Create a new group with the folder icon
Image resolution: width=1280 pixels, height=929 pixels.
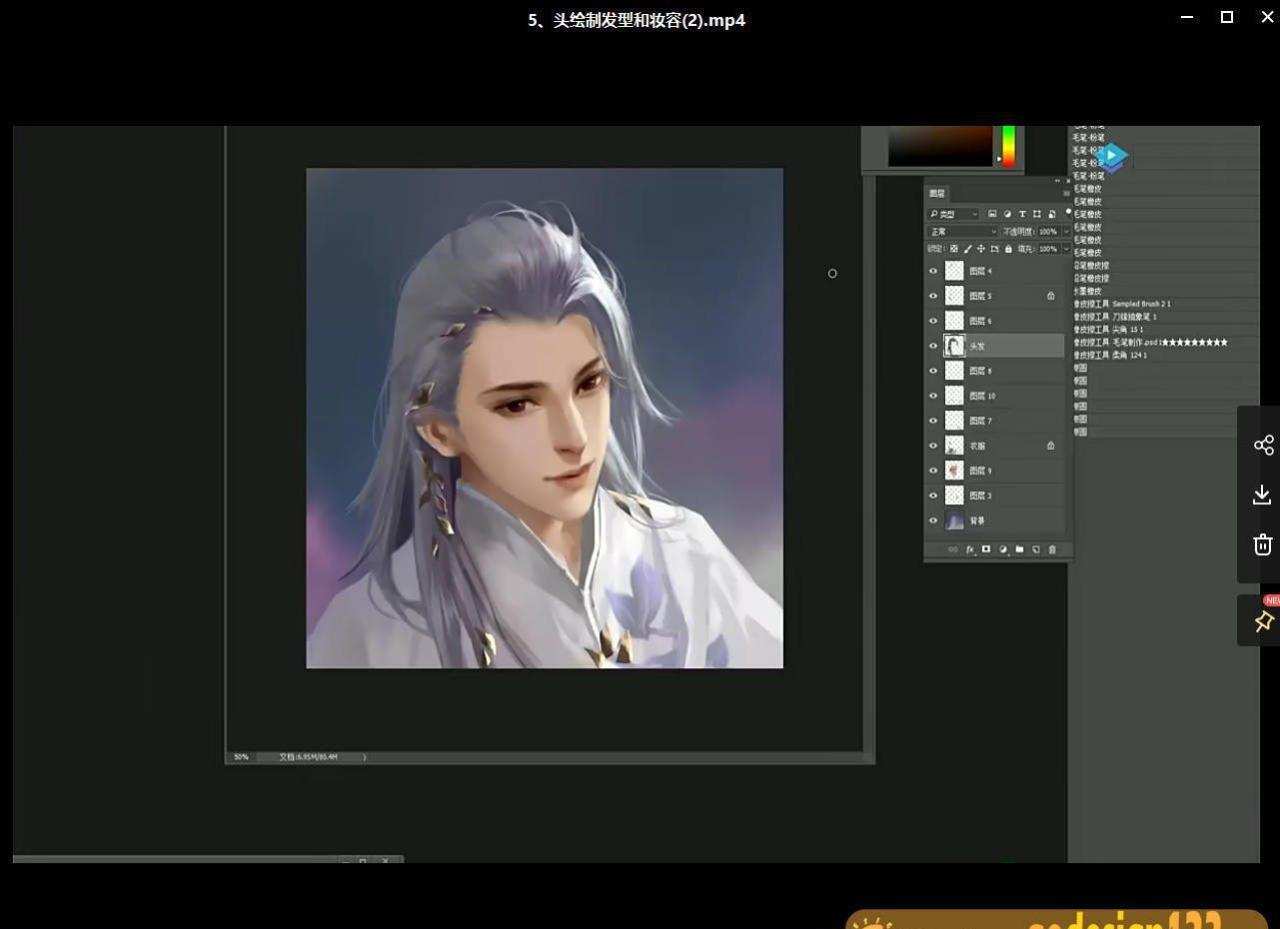point(1019,549)
